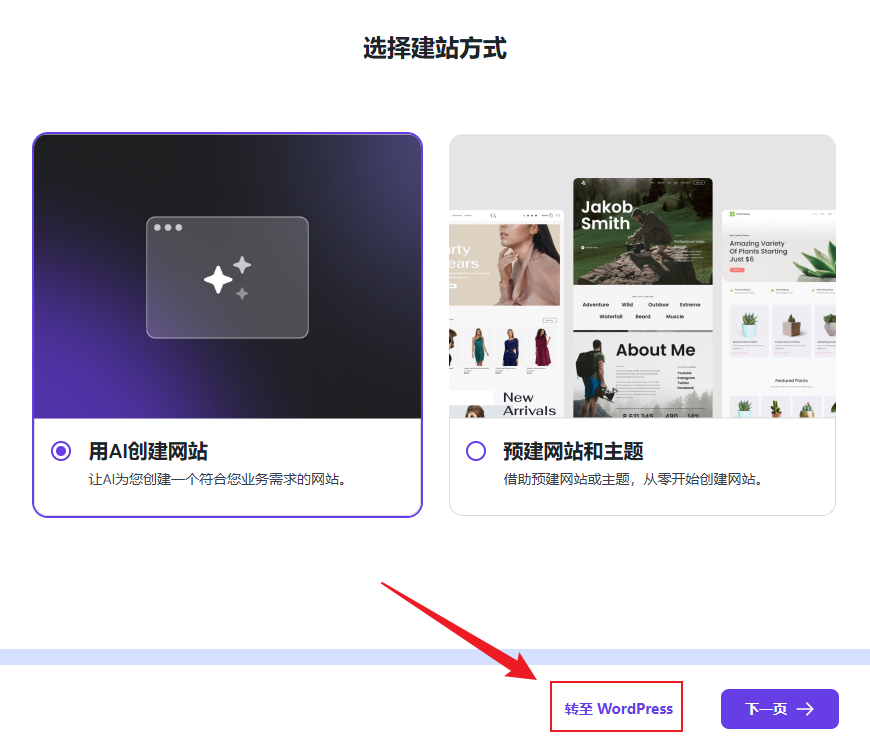Select the 预建网站和主题 radio button
The height and width of the screenshot is (743, 870).
pyautogui.click(x=476, y=451)
